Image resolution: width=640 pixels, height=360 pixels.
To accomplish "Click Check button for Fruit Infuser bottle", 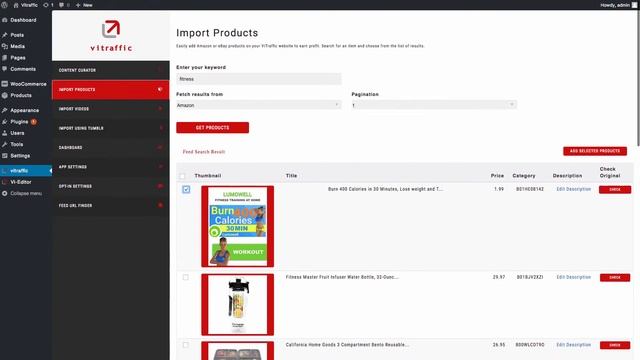I will tap(615, 278).
